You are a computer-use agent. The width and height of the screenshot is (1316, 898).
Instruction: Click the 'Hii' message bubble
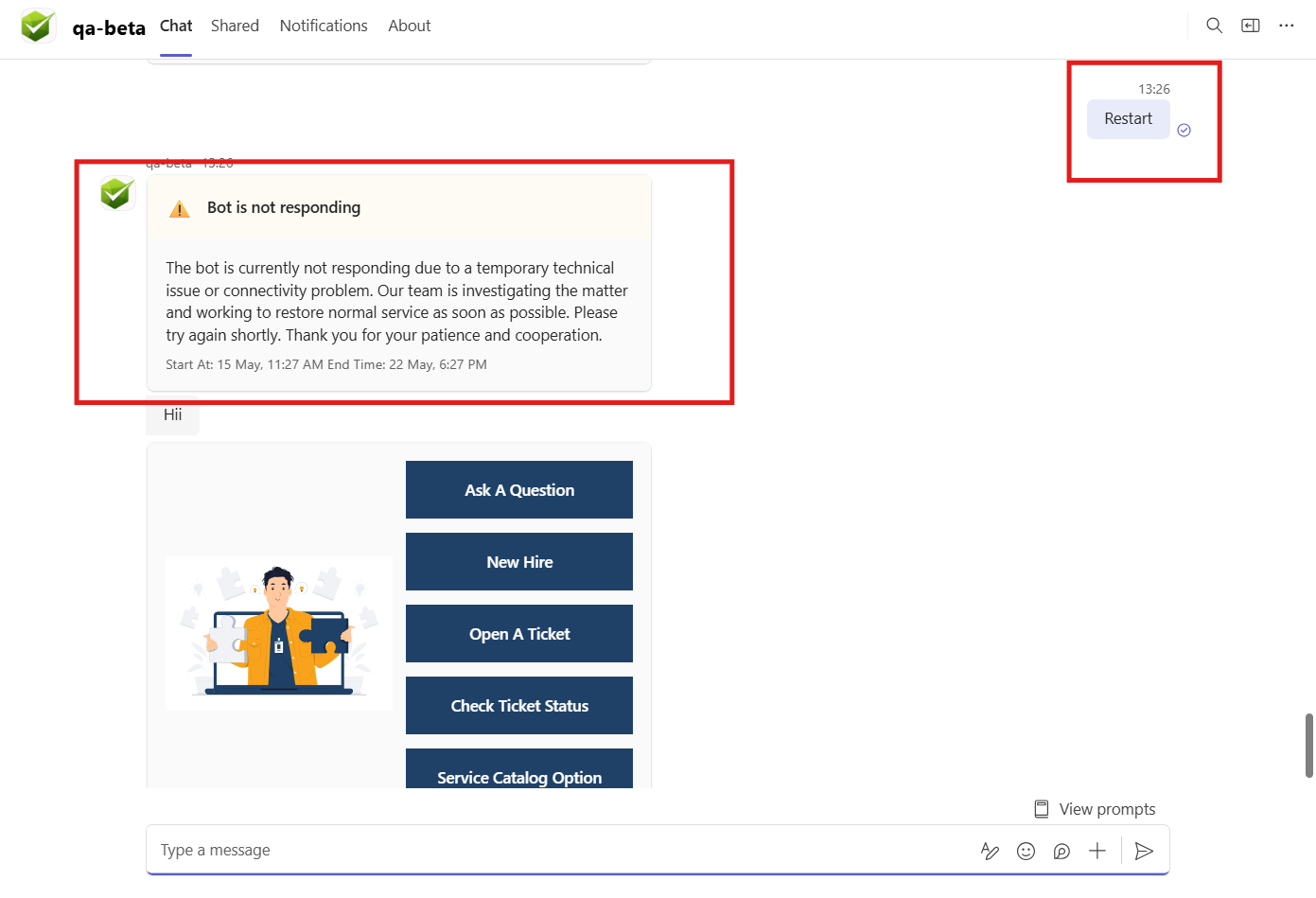(x=173, y=415)
